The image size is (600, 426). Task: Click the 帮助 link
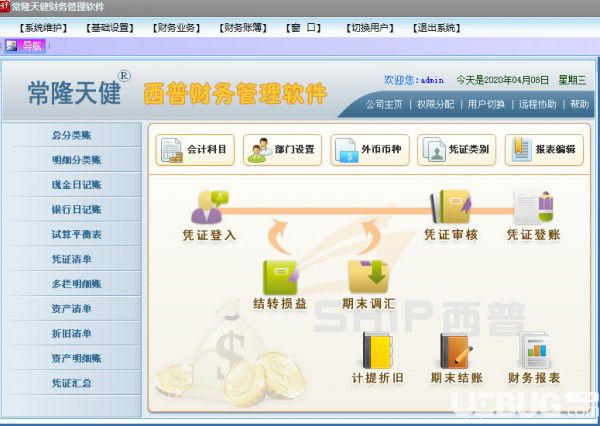coord(579,104)
